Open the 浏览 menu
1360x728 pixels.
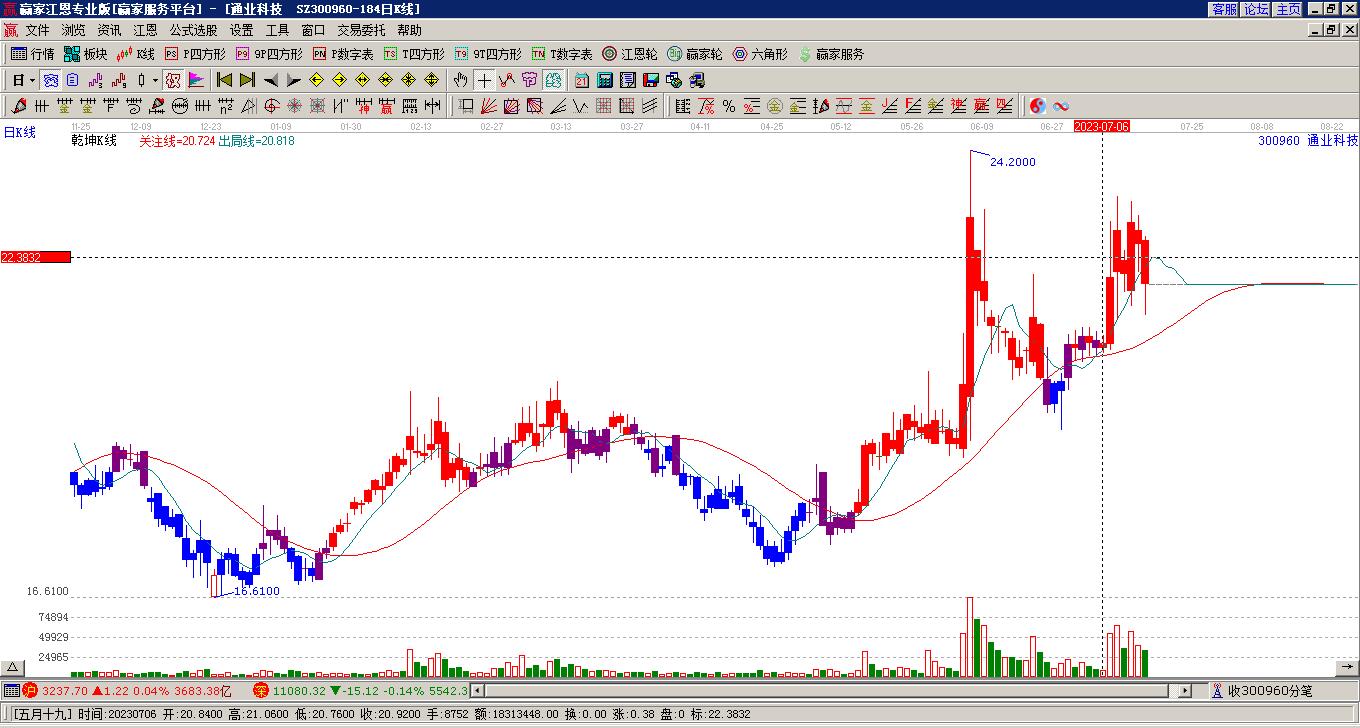[73, 30]
